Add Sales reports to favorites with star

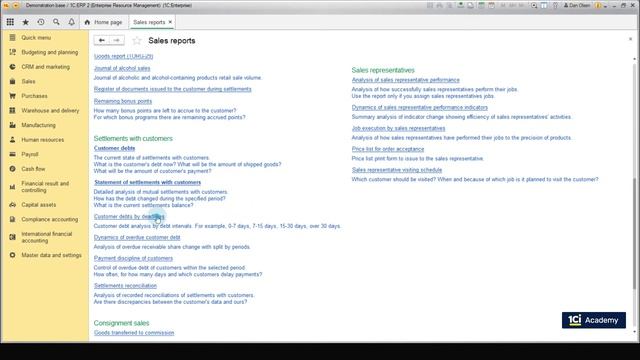(x=137, y=40)
